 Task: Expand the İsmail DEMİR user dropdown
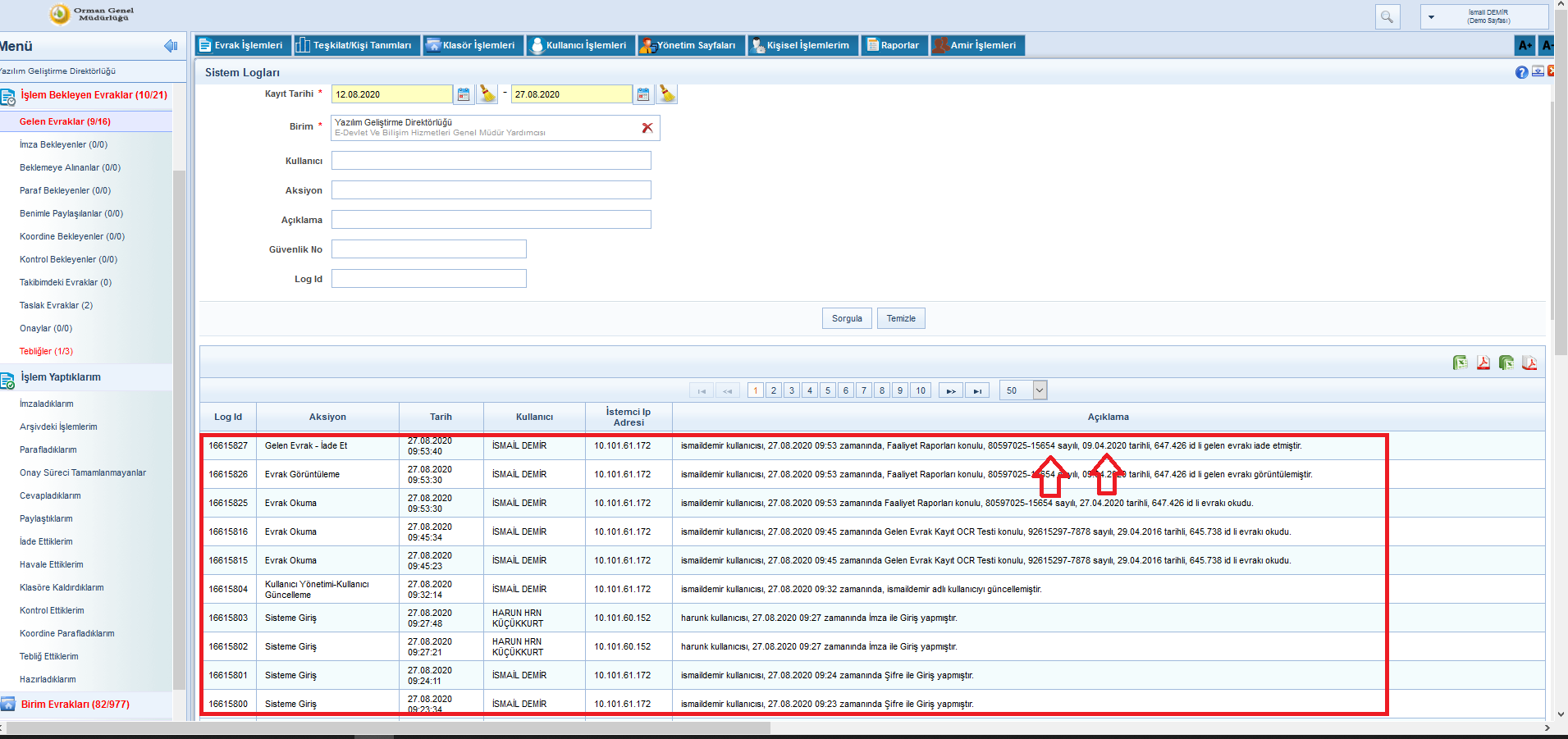[1432, 16]
